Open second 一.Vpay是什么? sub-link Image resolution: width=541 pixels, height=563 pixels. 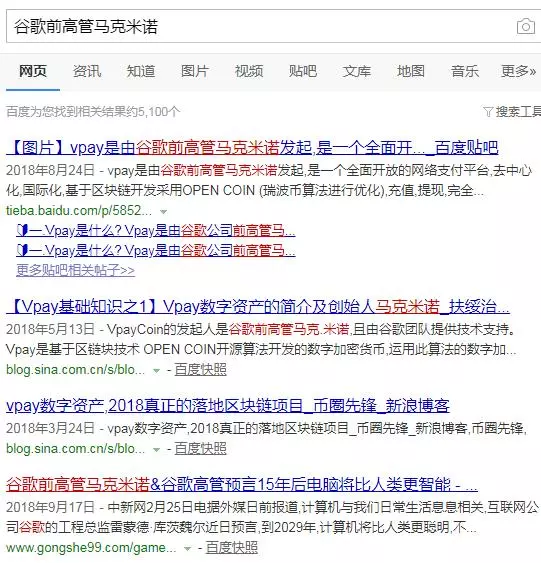156,250
